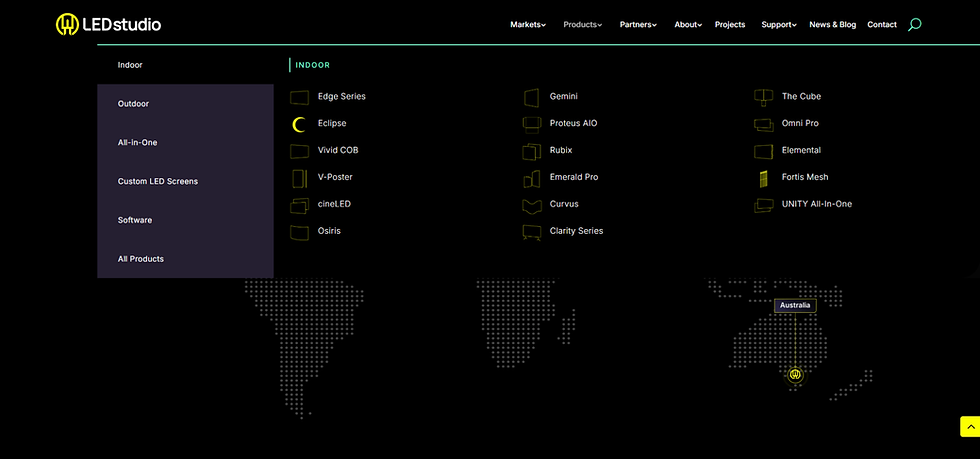Open the Edge Series link
Image resolution: width=980 pixels, height=459 pixels.
tap(342, 96)
